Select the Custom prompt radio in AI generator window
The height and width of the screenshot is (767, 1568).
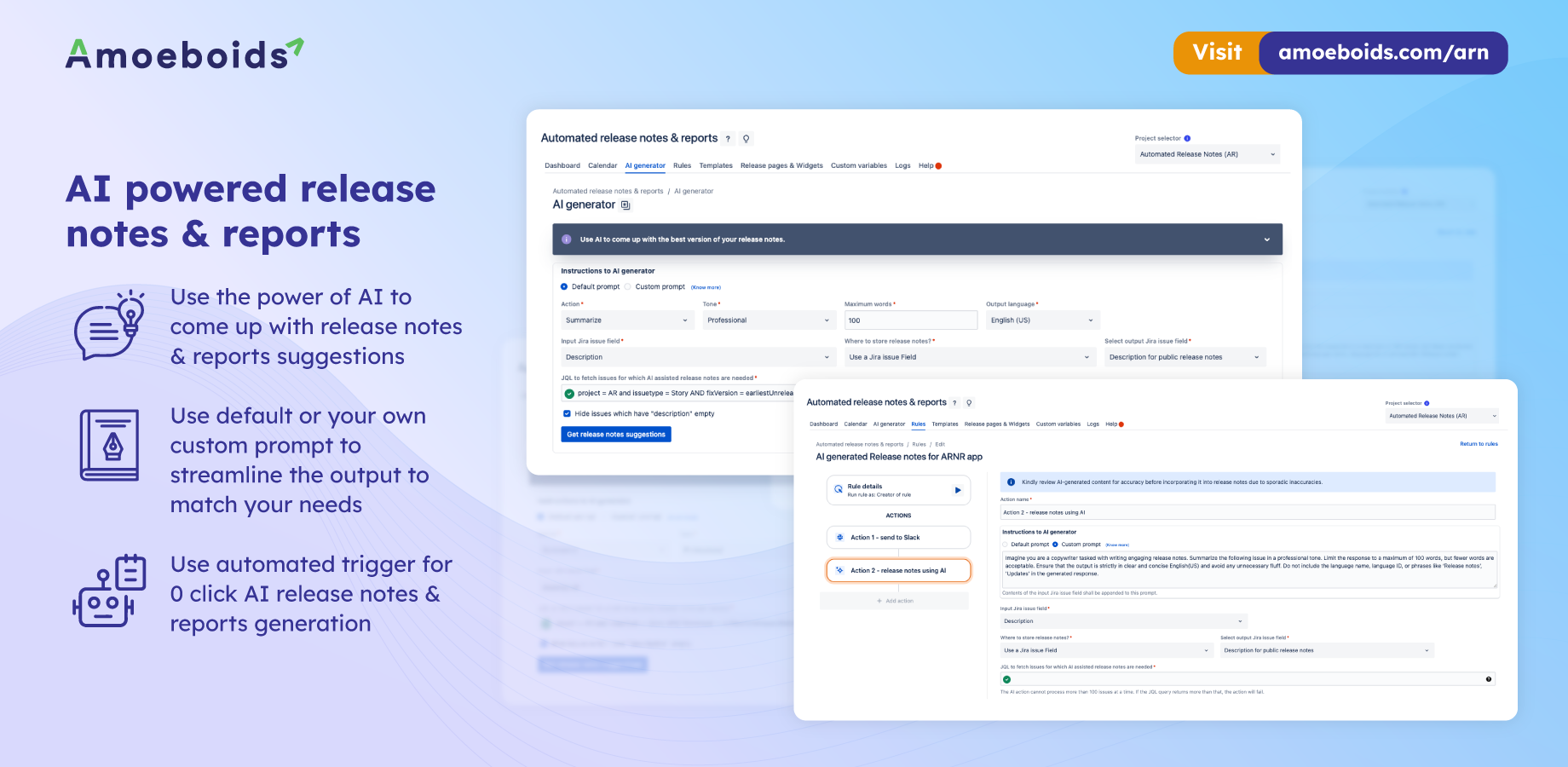tap(628, 287)
